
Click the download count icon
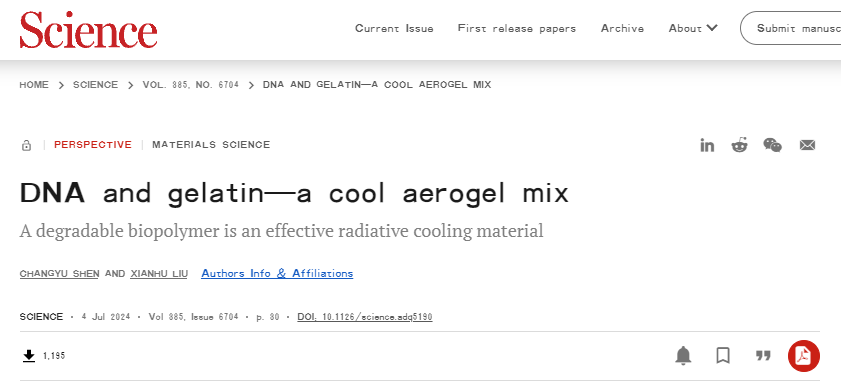pyautogui.click(x=29, y=355)
